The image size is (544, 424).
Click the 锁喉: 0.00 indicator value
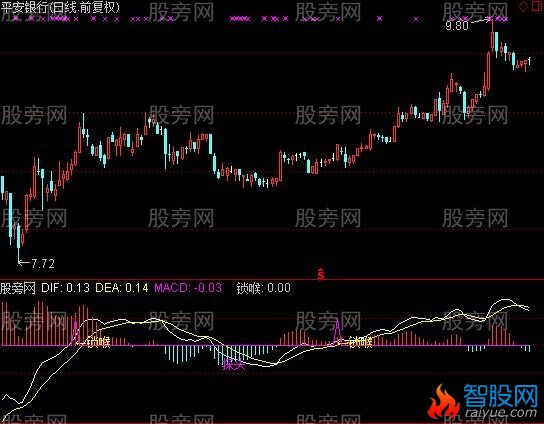263,288
